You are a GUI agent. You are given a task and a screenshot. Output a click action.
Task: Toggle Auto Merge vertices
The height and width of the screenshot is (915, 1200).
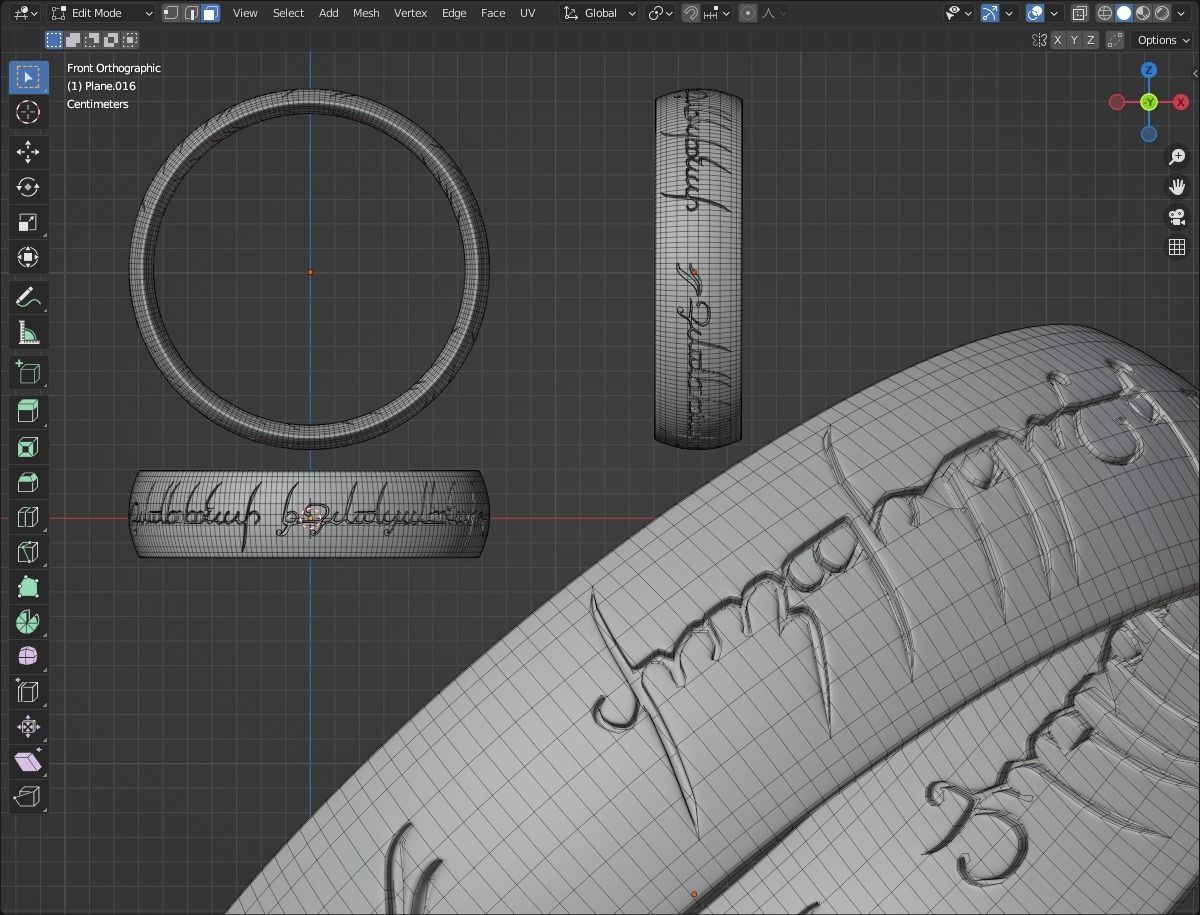(1116, 40)
